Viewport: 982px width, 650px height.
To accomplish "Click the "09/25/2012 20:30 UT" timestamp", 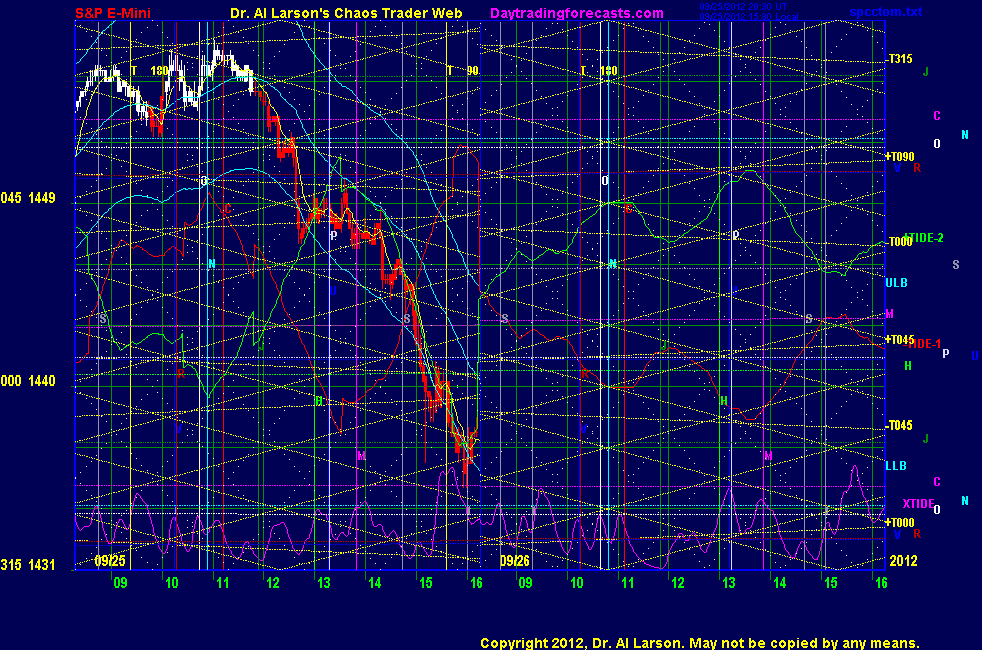I will (x=743, y=7).
